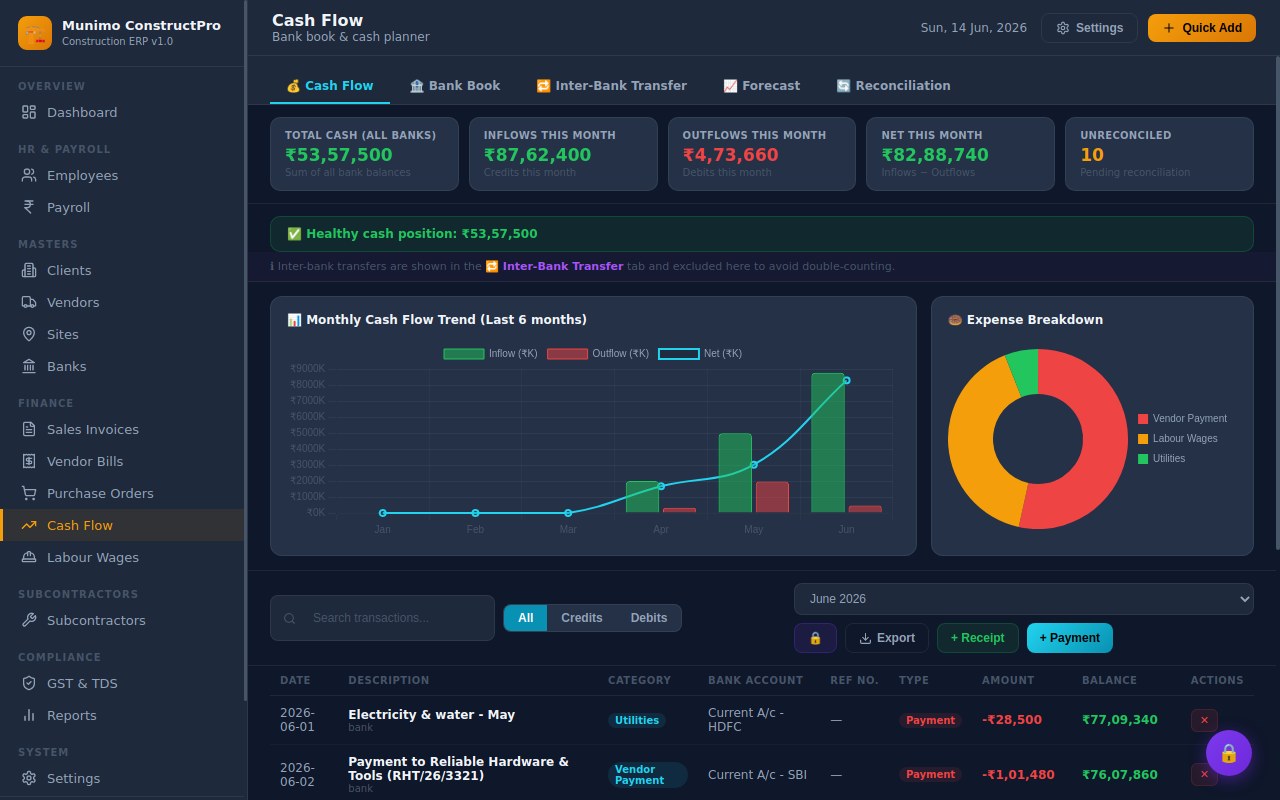
Task: Click the Healthy cash position banner
Action: coord(761,234)
